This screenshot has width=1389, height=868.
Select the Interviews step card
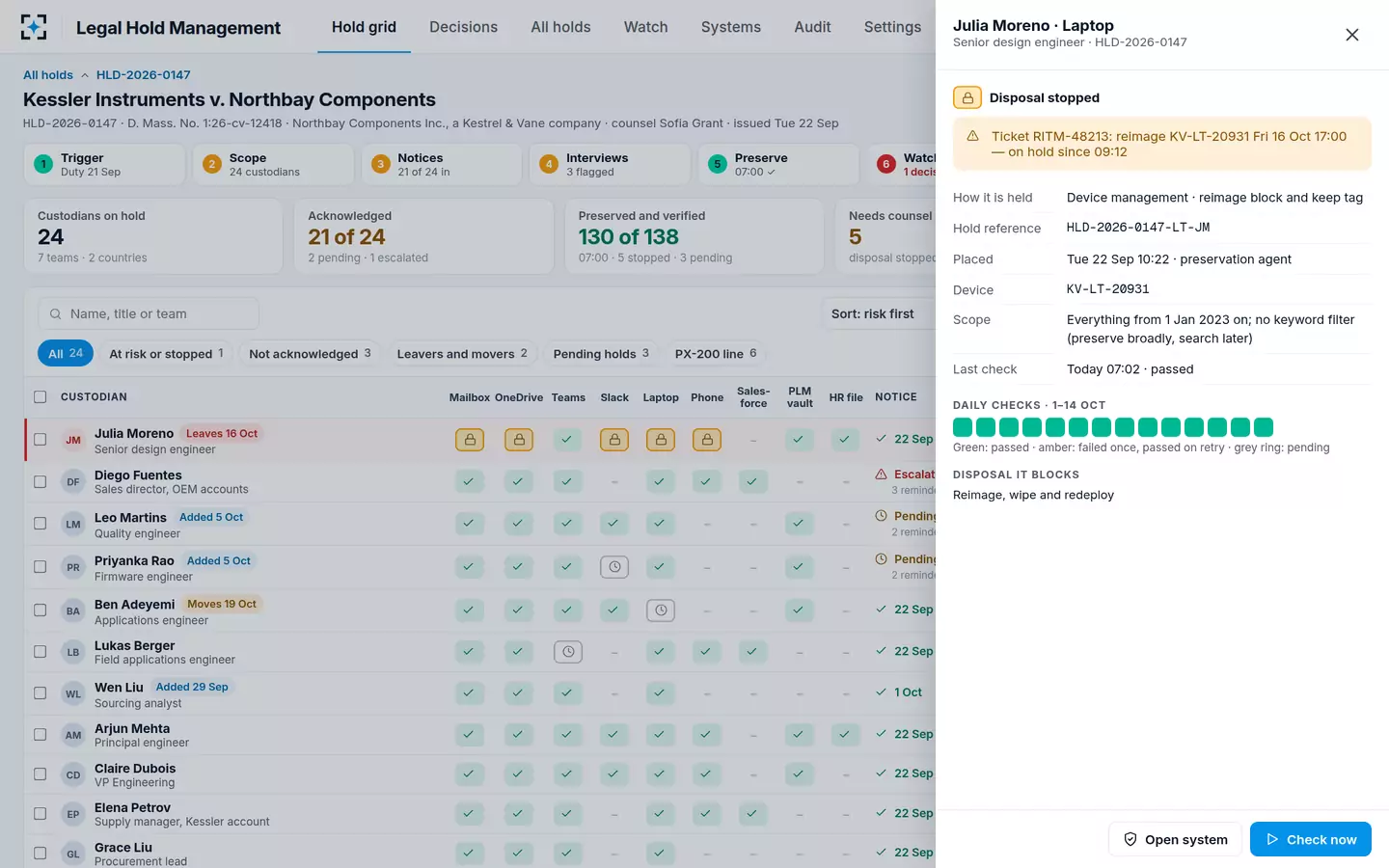click(610, 164)
